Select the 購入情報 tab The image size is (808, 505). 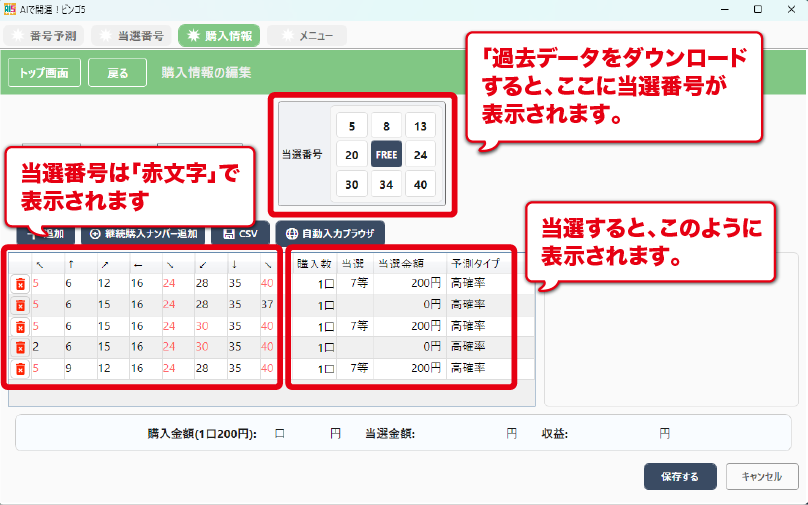tap(219, 36)
